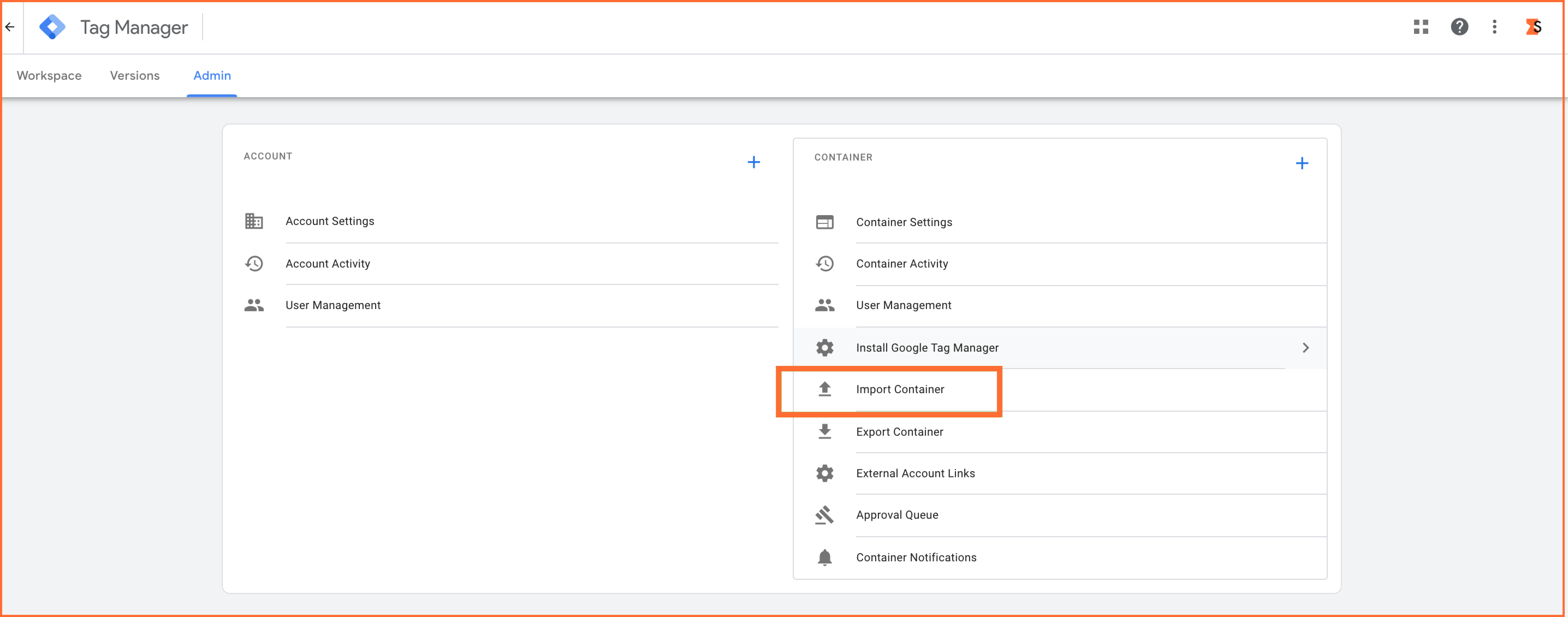Click the Approval Queue gavel icon
The width and height of the screenshot is (1568, 617).
(824, 515)
